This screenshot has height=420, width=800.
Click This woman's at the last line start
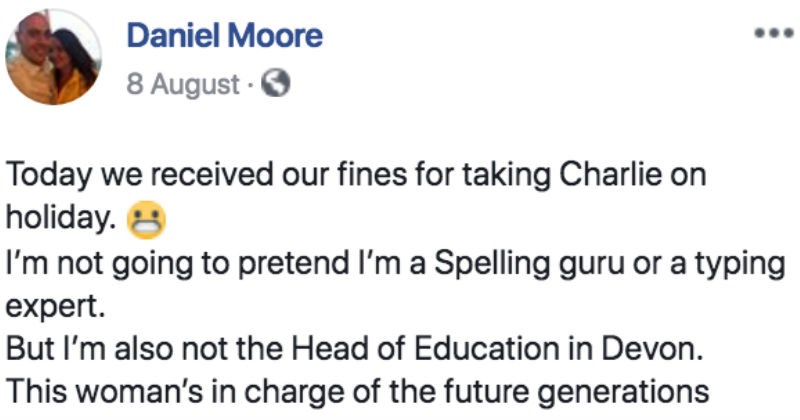click(x=117, y=392)
